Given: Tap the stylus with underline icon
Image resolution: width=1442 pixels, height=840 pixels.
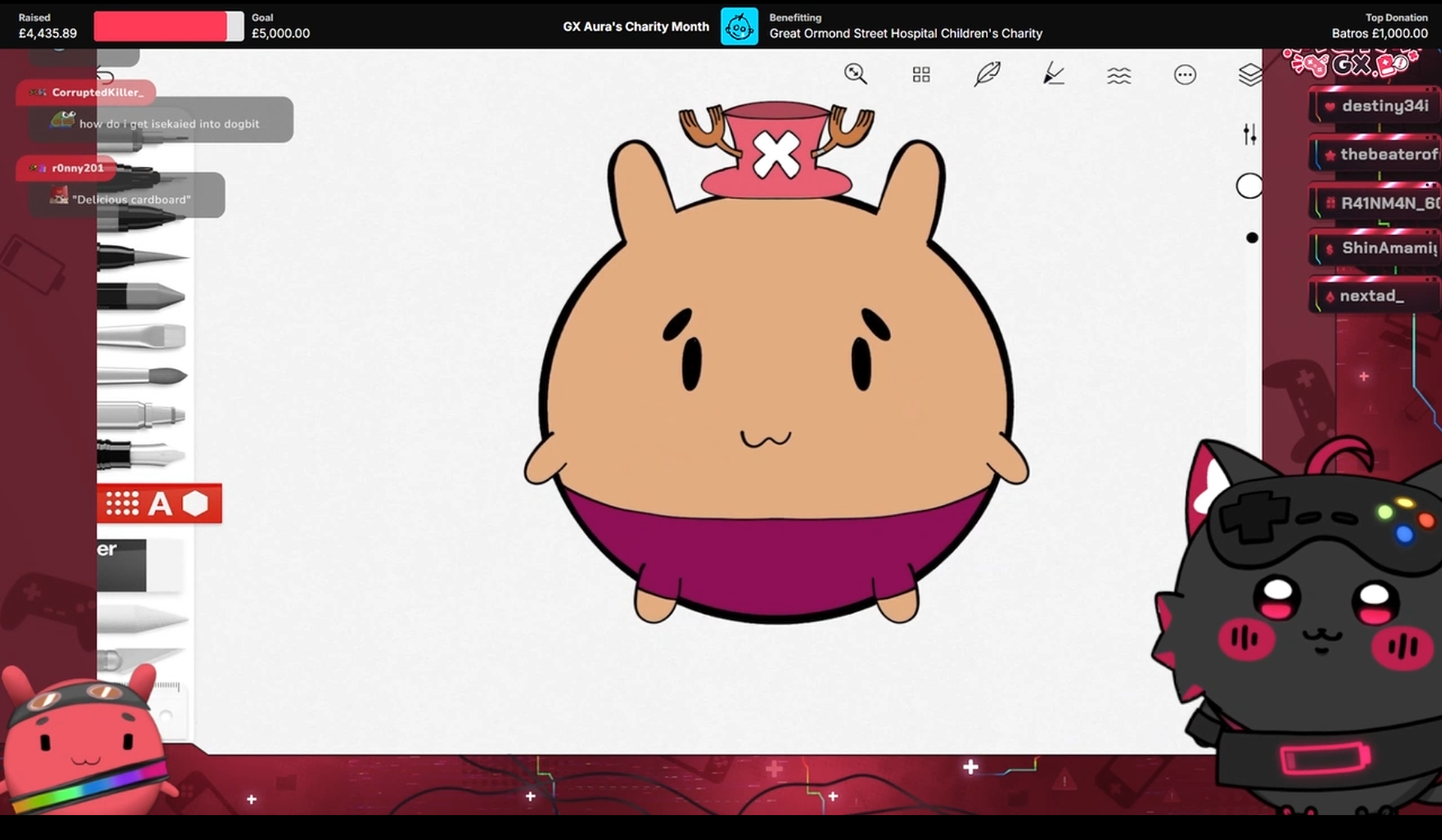Looking at the screenshot, I should [x=1054, y=74].
